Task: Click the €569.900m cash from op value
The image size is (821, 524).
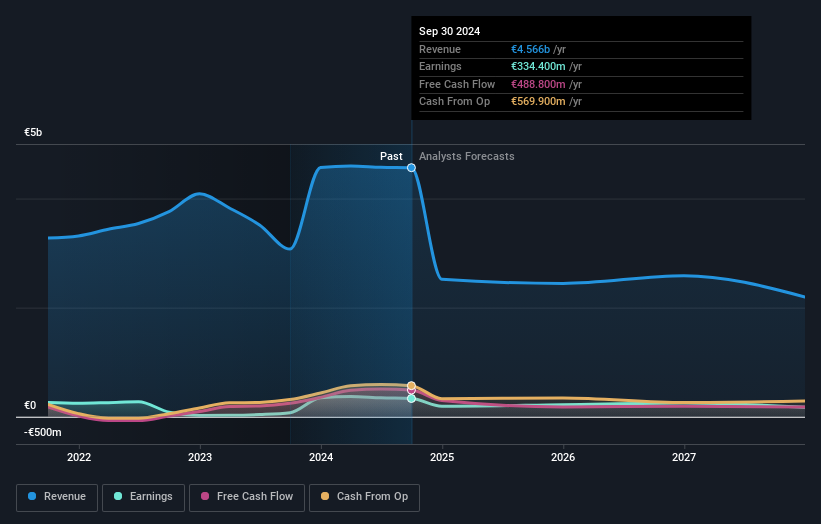Action: (x=538, y=102)
